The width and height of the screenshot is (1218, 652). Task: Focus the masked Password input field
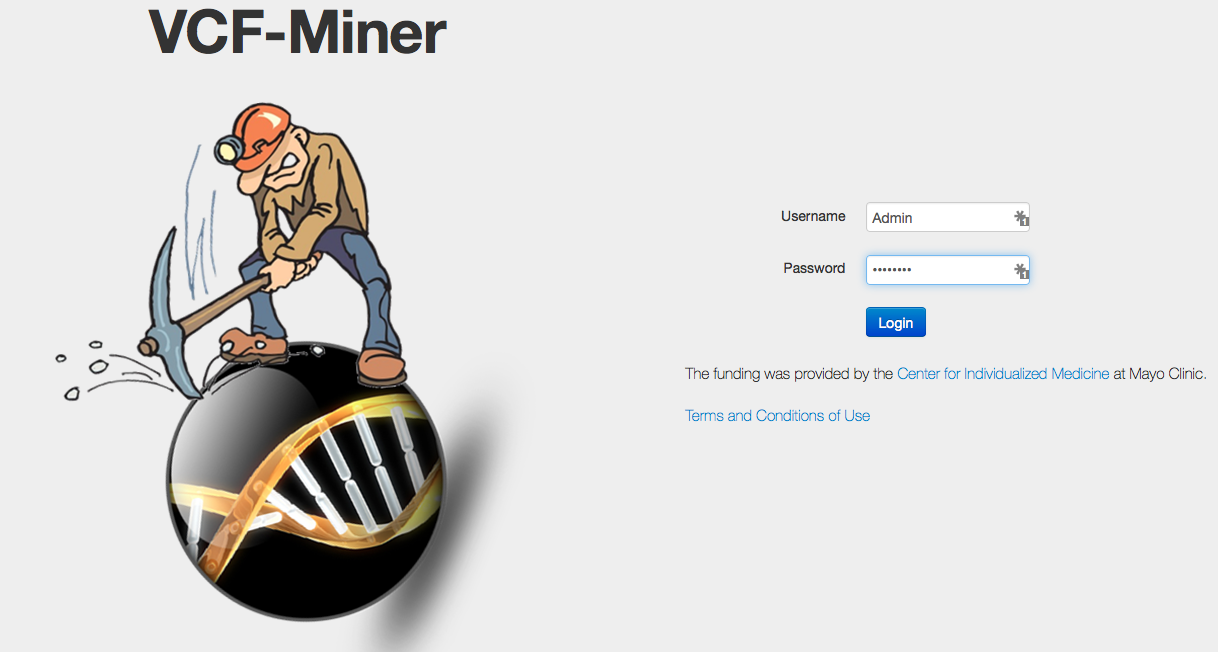pyautogui.click(x=948, y=270)
